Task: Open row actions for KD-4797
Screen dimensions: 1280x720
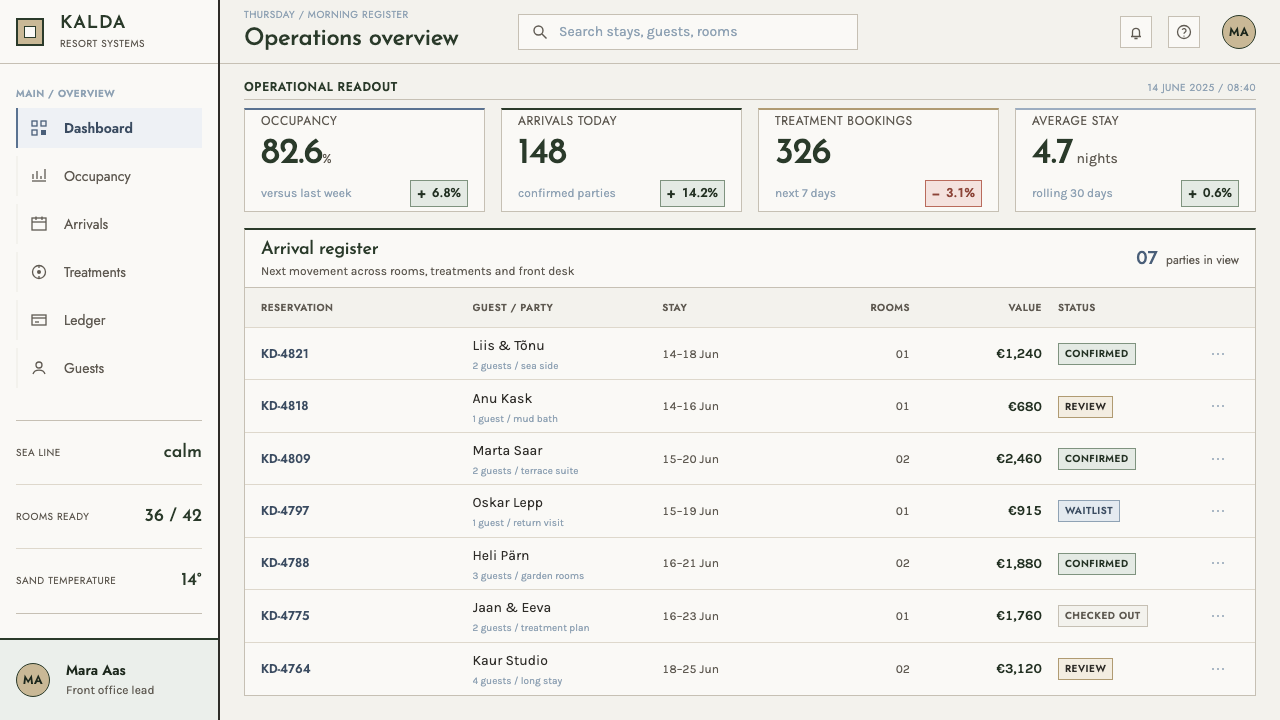Action: coord(1218,511)
